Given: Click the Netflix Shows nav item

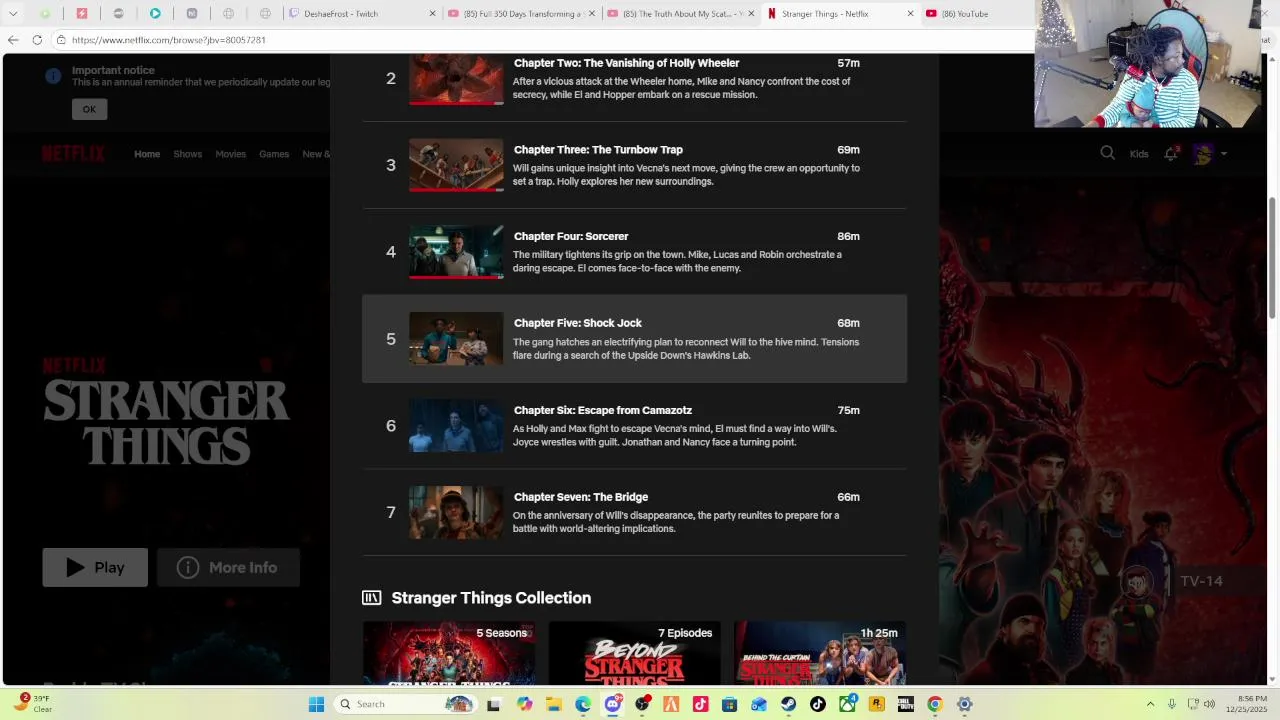Looking at the screenshot, I should 187,154.
